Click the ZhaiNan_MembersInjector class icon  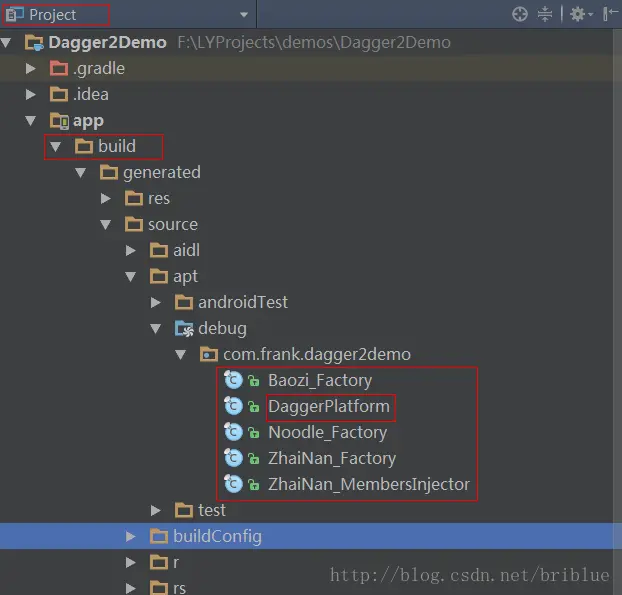point(233,484)
